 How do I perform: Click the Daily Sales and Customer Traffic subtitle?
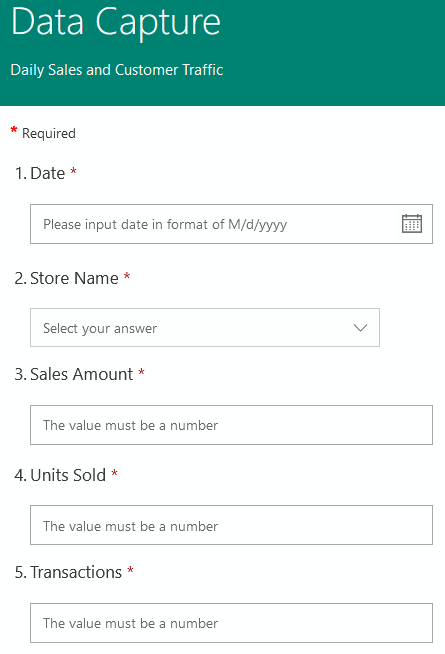(x=117, y=70)
